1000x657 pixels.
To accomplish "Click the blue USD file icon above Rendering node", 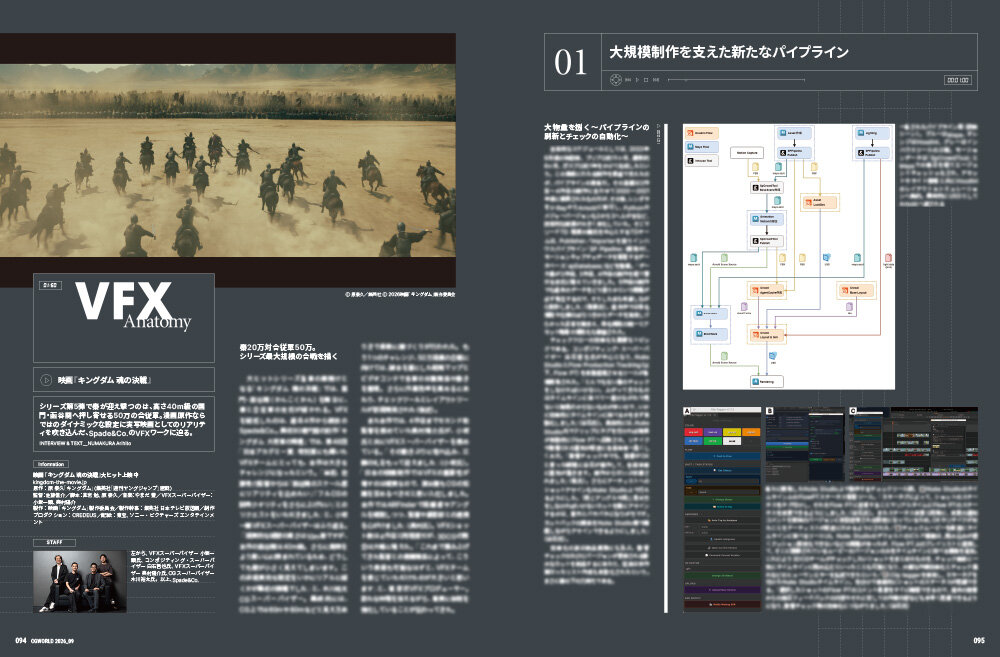I will pyautogui.click(x=773, y=357).
